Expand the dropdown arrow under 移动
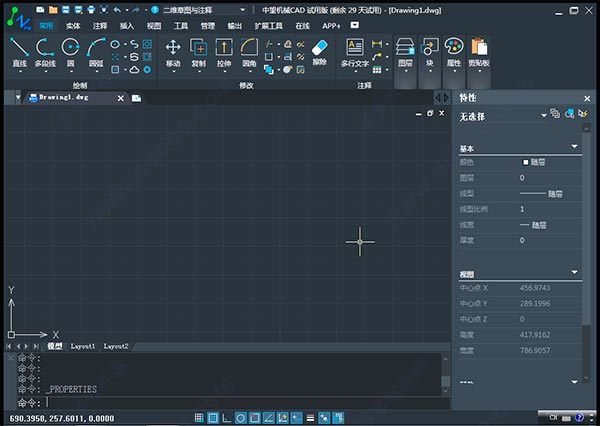The image size is (600, 426). 173,72
